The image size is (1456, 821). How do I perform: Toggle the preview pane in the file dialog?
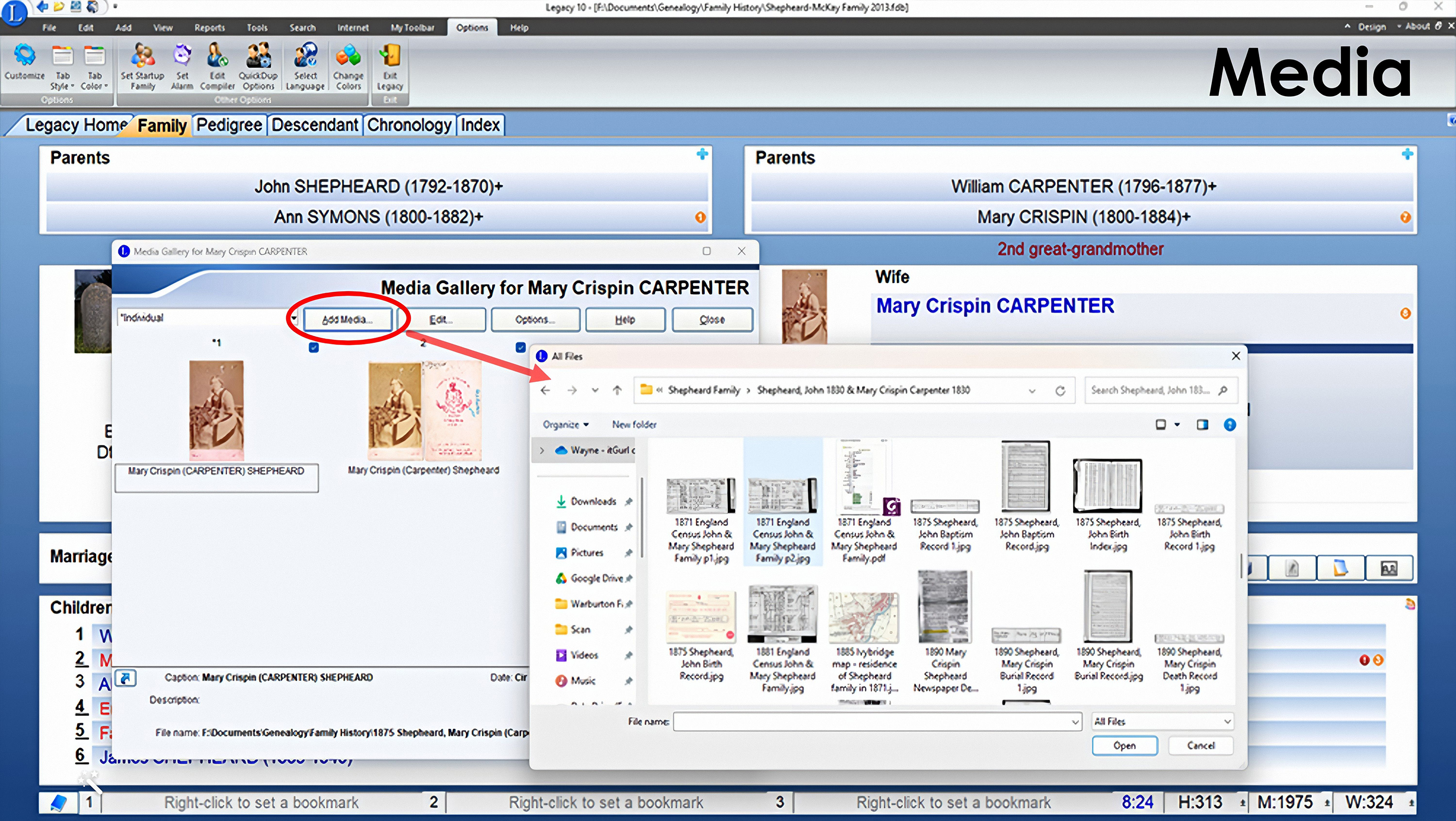coord(1202,425)
